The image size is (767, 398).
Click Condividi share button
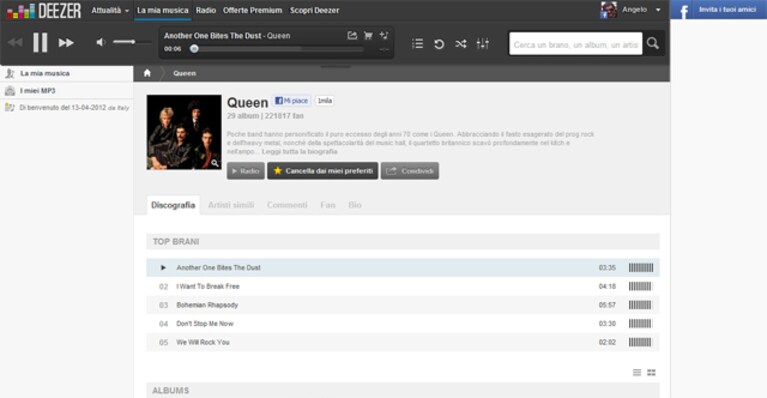(410, 171)
